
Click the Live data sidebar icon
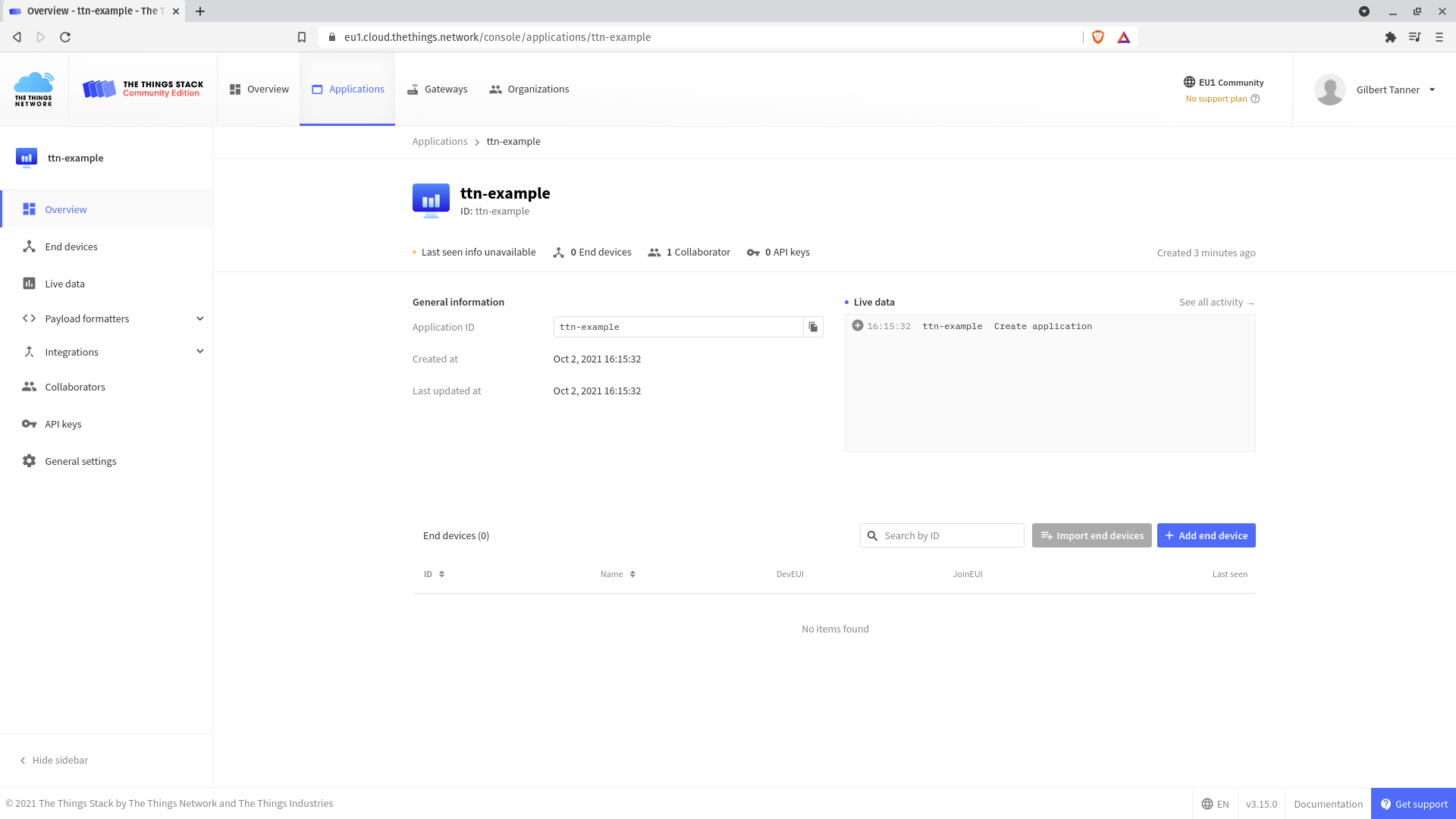click(28, 283)
